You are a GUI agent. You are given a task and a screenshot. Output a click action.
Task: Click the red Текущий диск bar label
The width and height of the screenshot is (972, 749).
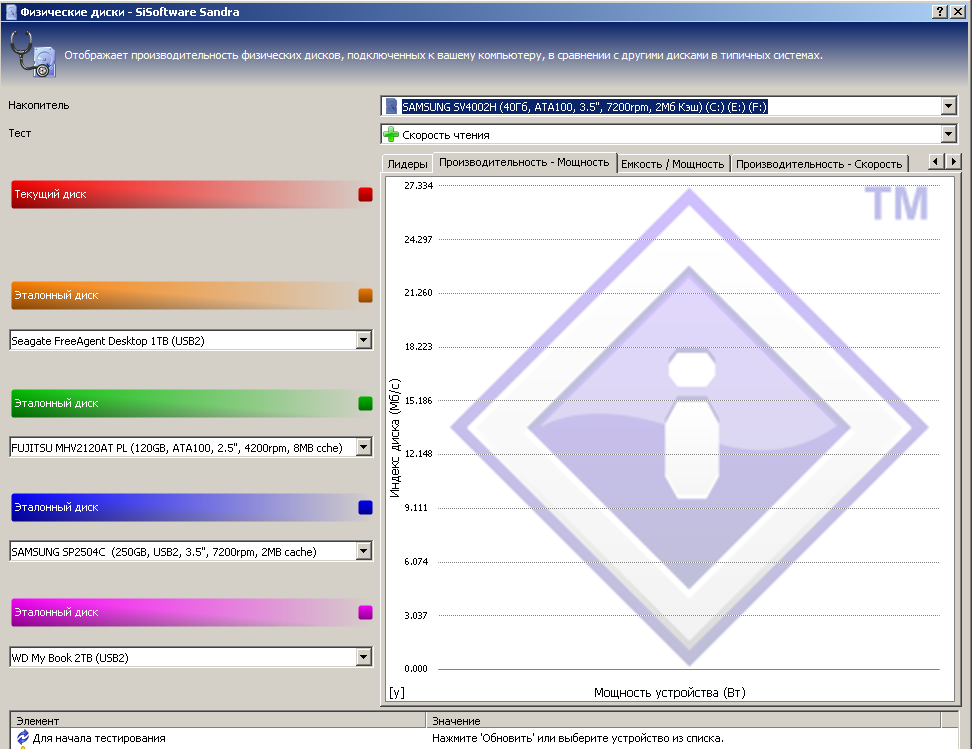tap(50, 194)
